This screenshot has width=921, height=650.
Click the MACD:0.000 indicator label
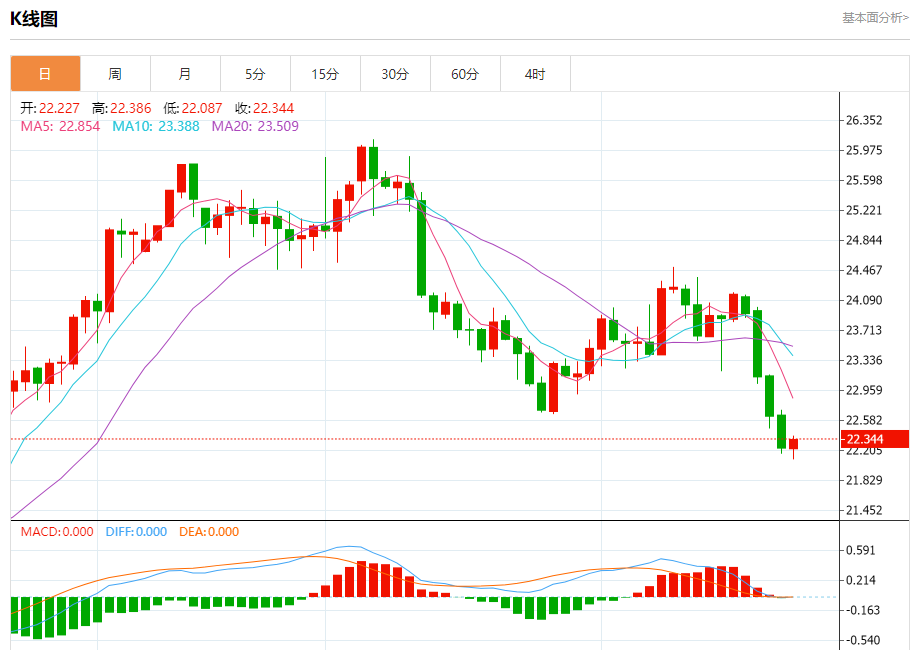tap(57, 532)
